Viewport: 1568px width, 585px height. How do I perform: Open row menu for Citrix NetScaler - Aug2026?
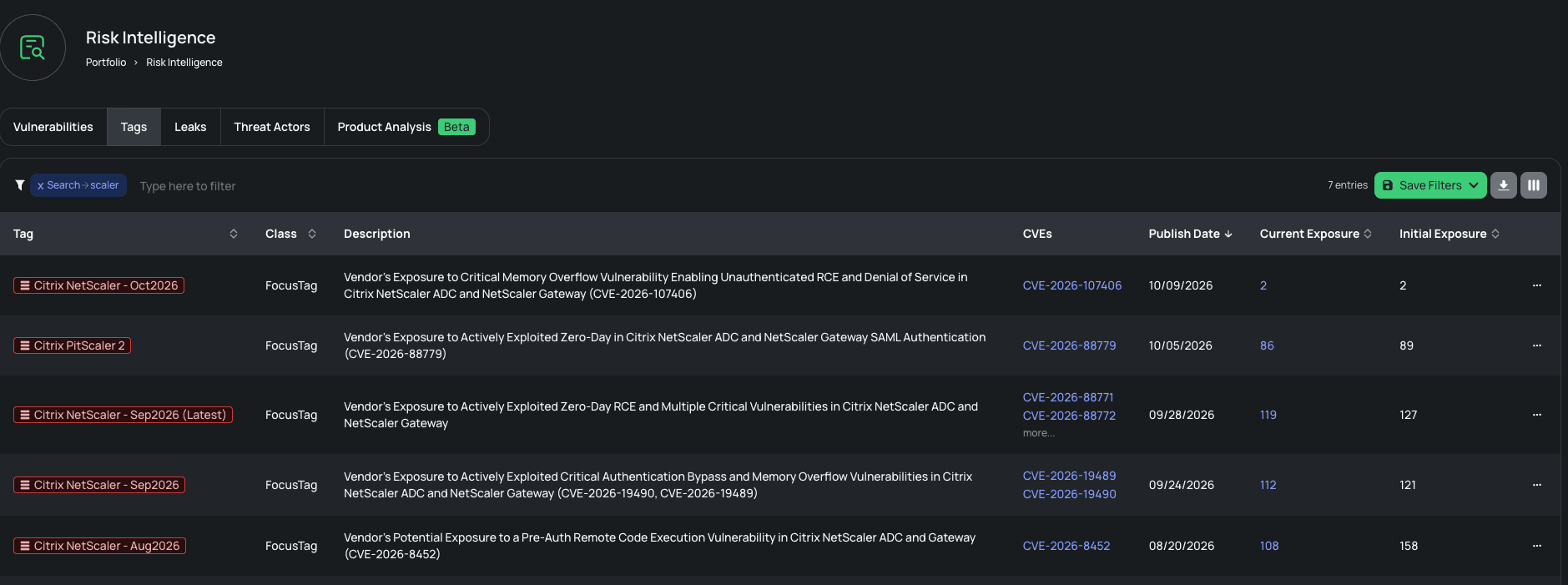click(1536, 546)
